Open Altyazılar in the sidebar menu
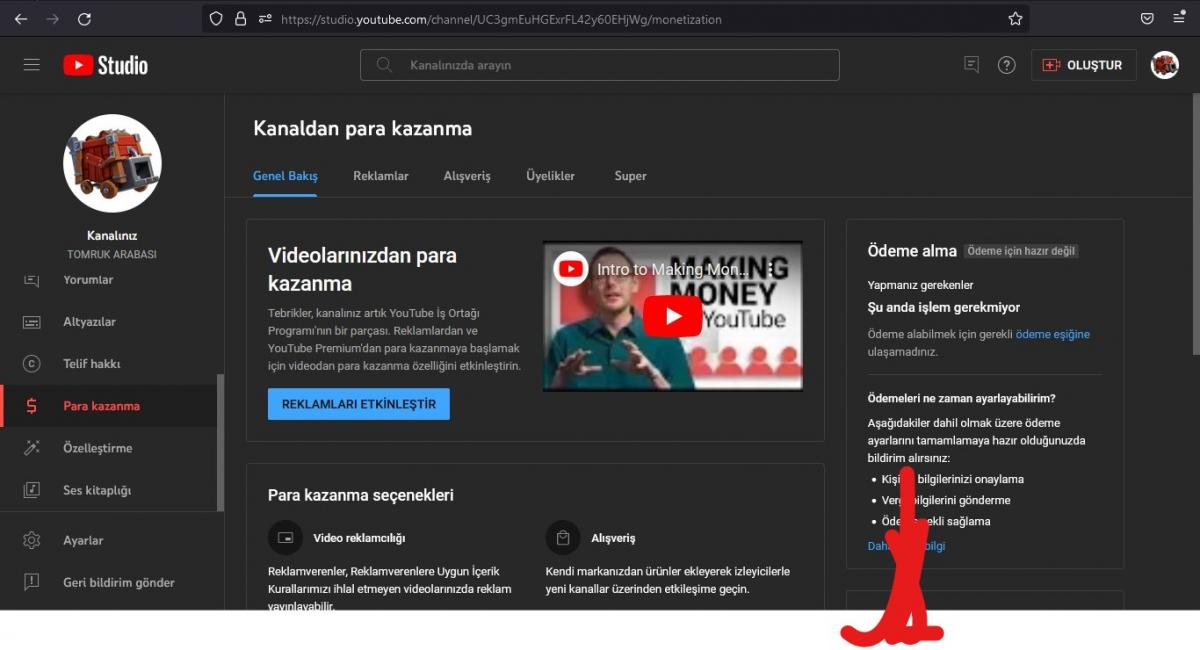1200x650 pixels. 90,322
